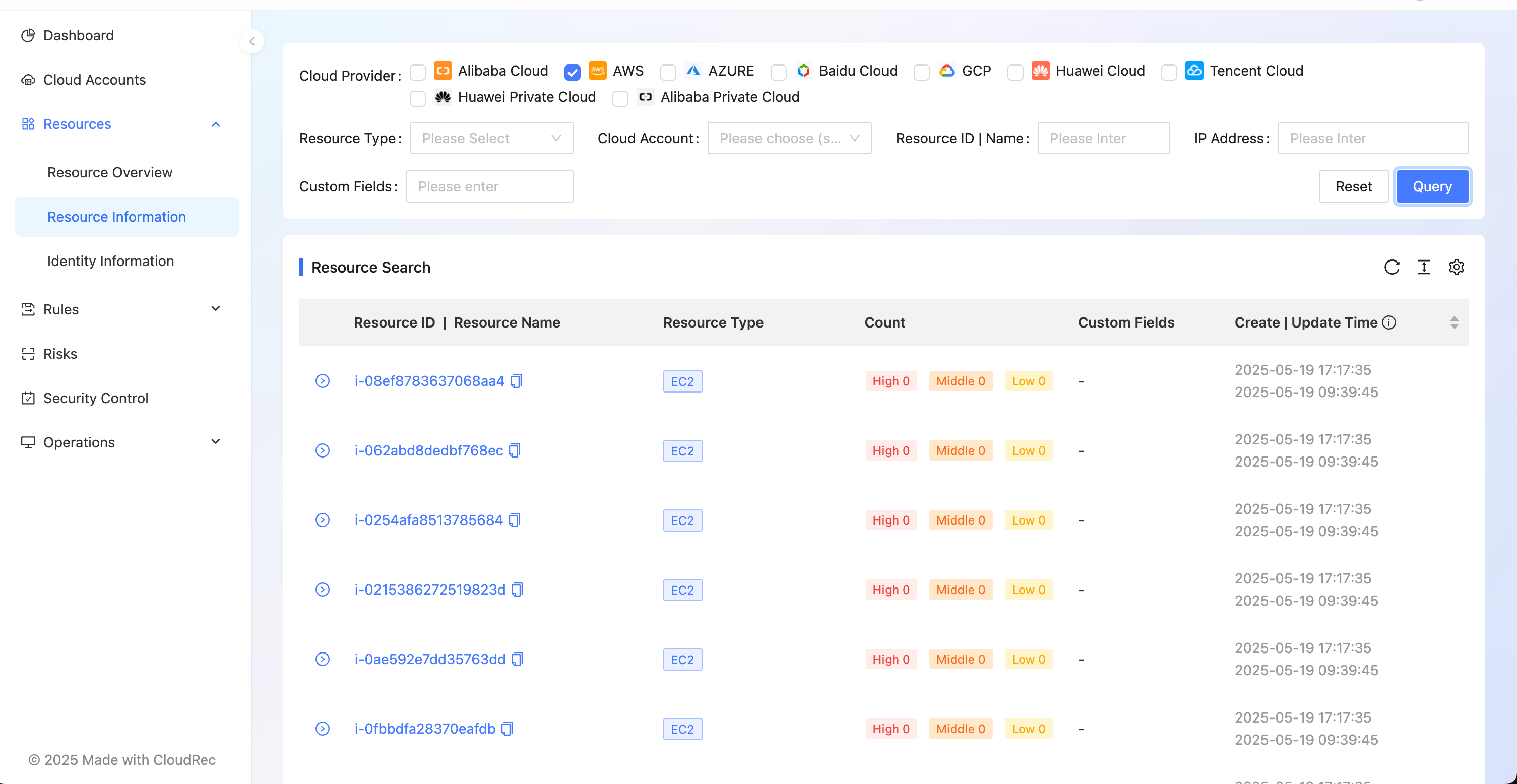Check the GCP provider checkbox
Image resolution: width=1517 pixels, height=784 pixels.
pyautogui.click(x=922, y=73)
